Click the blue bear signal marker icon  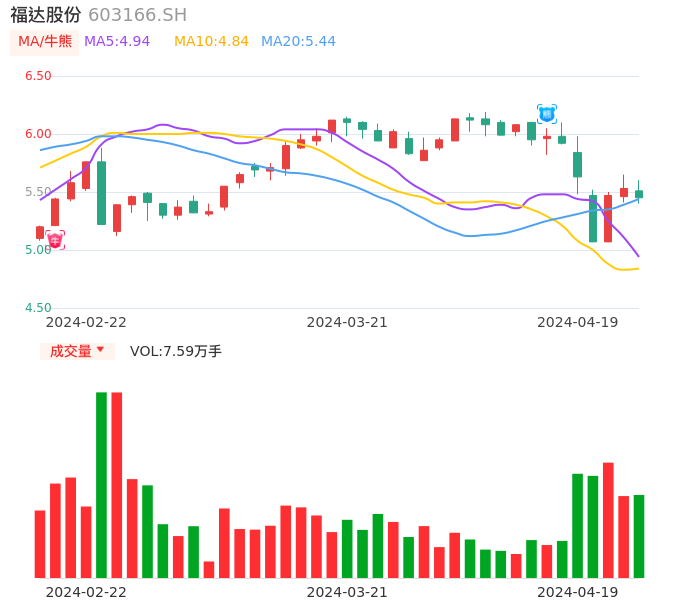tap(547, 114)
